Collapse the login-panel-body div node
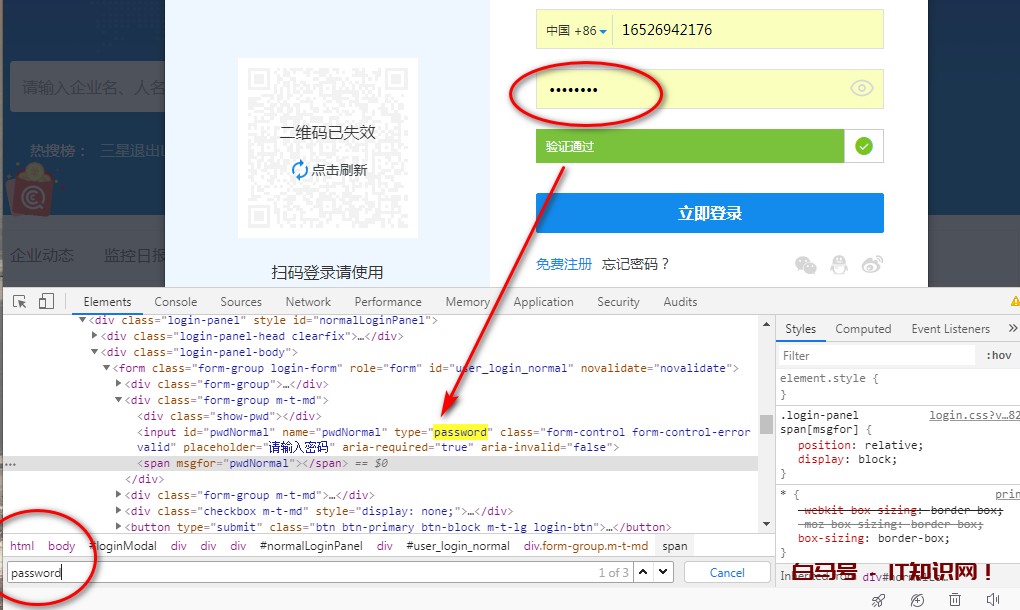This screenshot has height=610, width=1020. (95, 352)
